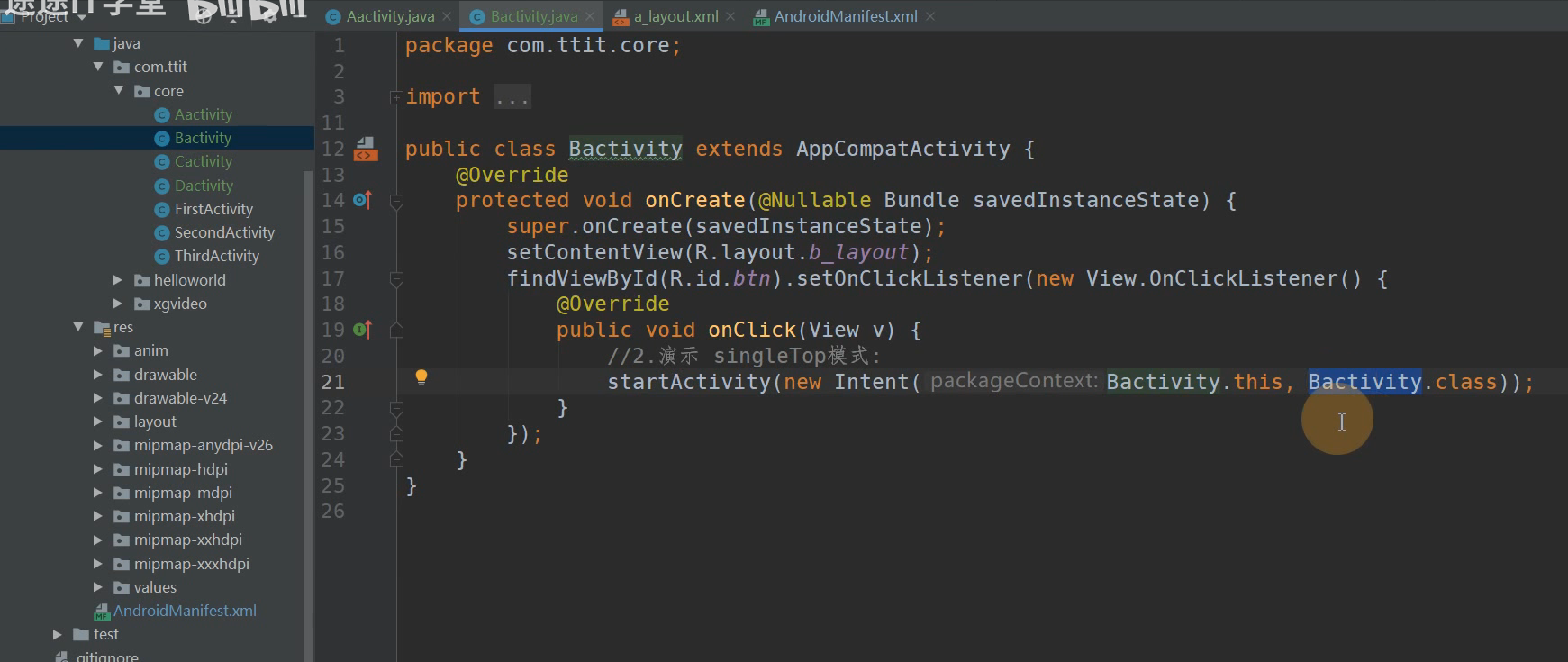This screenshot has width=1568, height=662.
Task: Click line number 21 in the gutter
Action: pyautogui.click(x=333, y=382)
